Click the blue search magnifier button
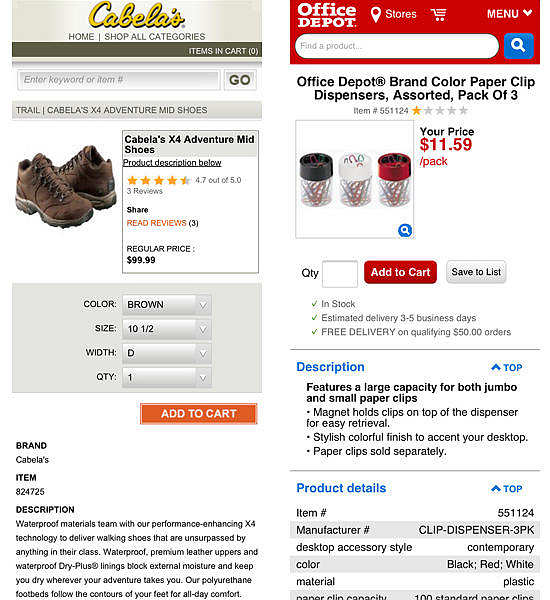The width and height of the screenshot is (550, 600). [518, 46]
